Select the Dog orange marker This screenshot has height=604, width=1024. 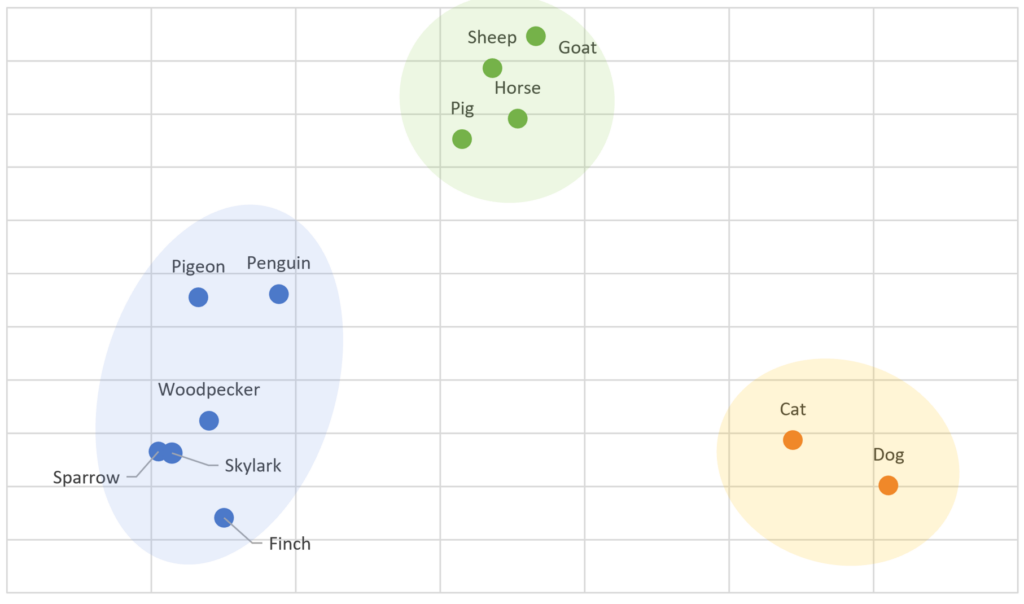click(x=888, y=485)
